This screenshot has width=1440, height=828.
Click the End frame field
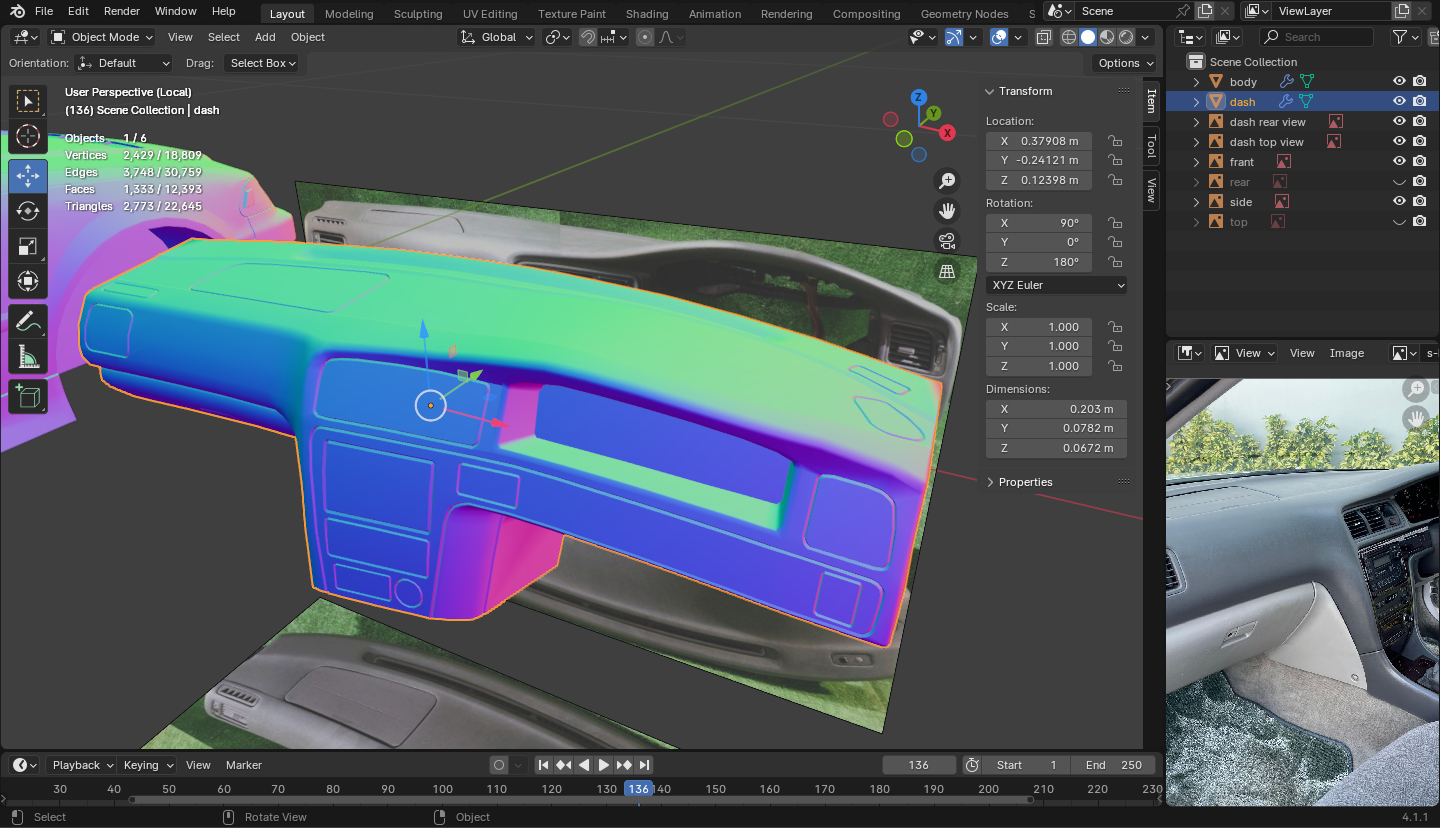coord(1113,765)
